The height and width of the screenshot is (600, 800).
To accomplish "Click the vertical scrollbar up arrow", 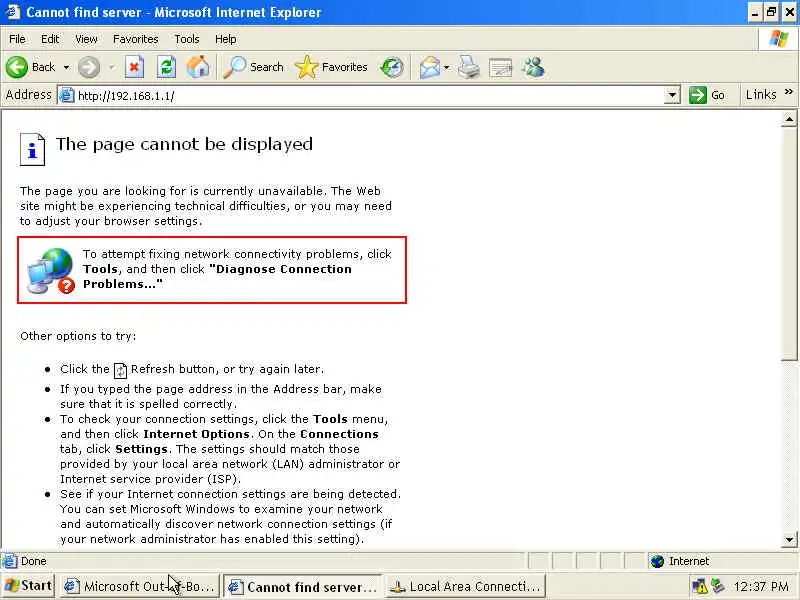I will (789, 120).
